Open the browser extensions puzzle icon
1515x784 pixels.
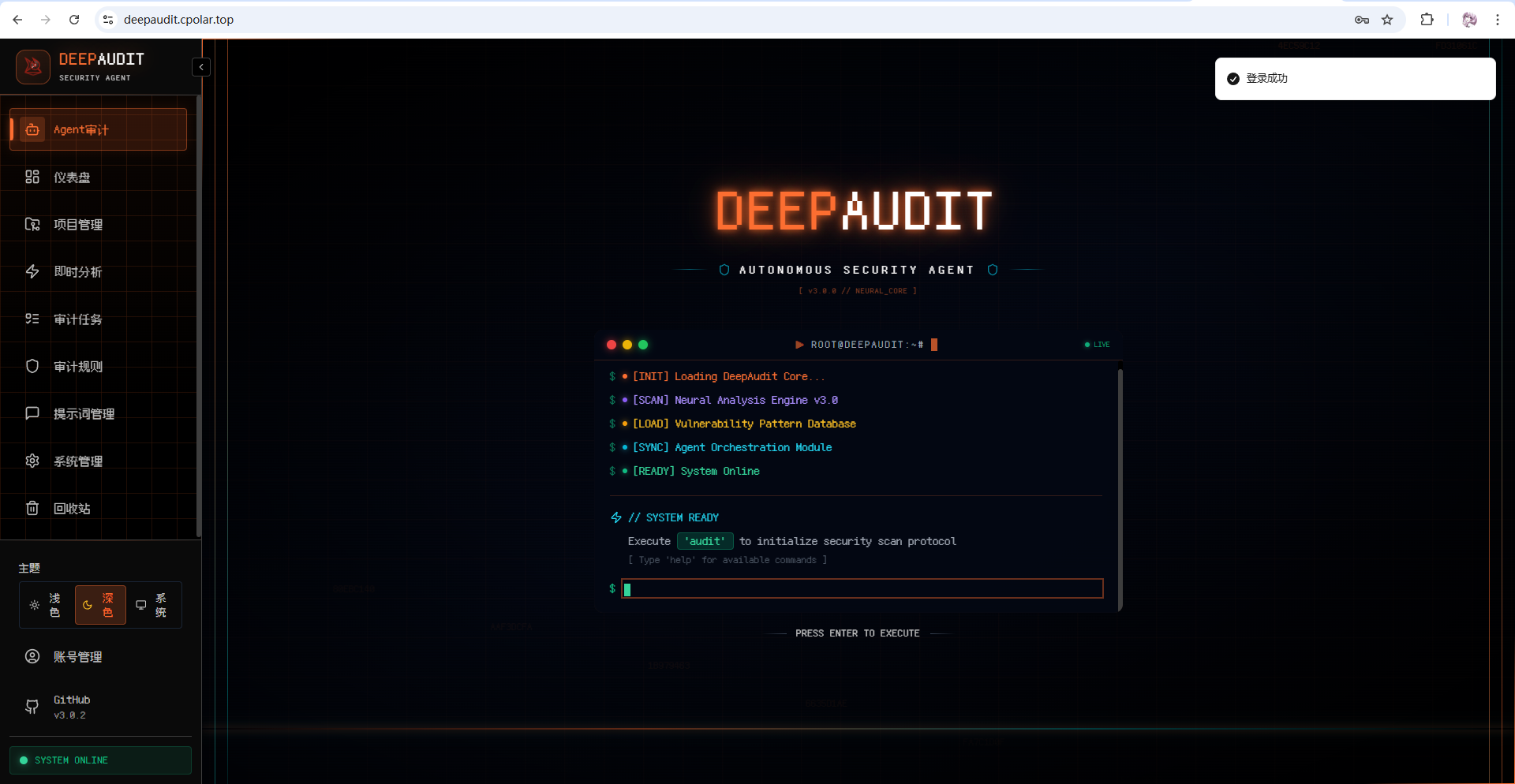pos(1427,20)
